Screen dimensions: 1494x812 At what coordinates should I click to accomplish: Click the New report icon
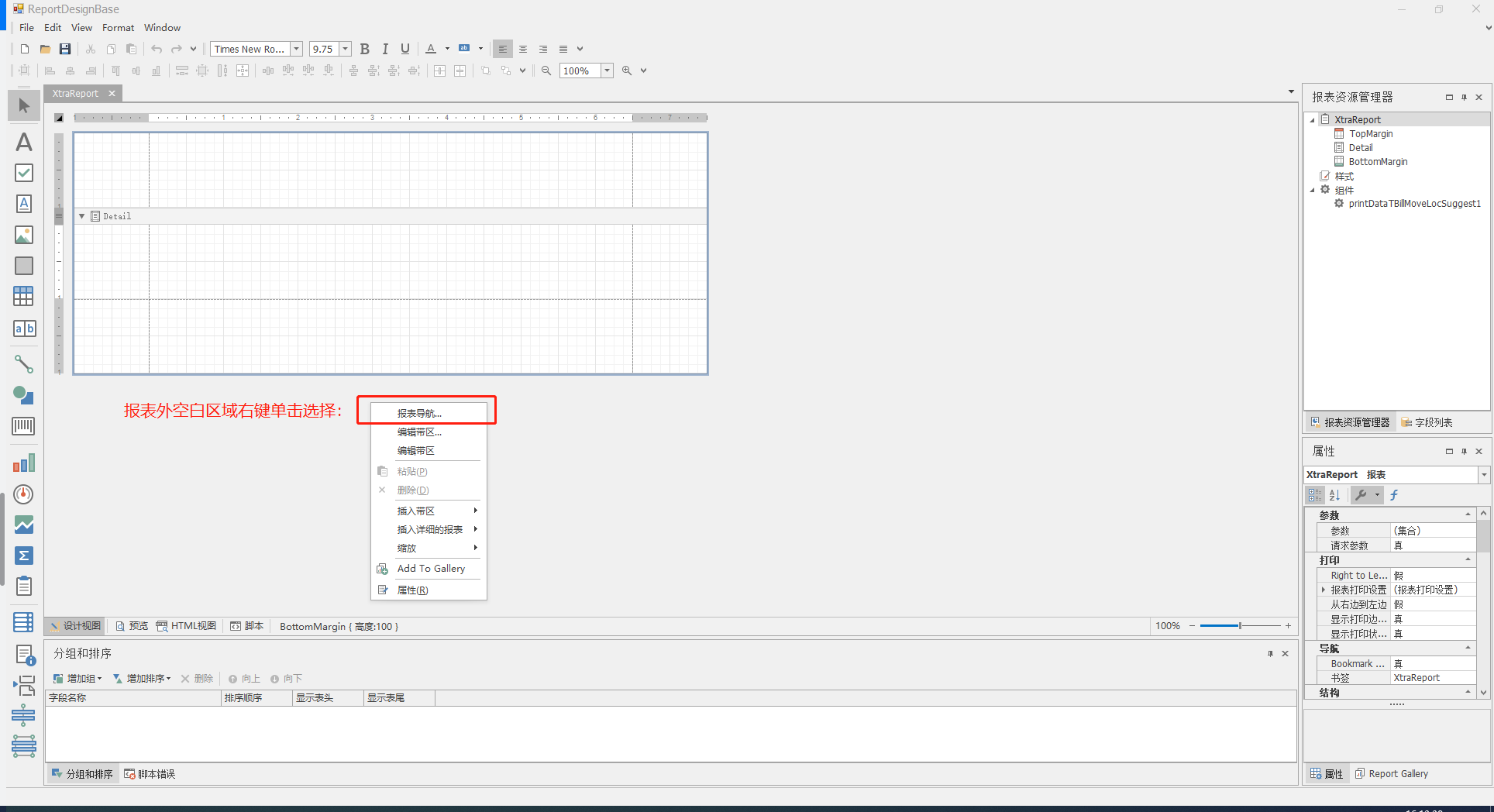[x=25, y=49]
